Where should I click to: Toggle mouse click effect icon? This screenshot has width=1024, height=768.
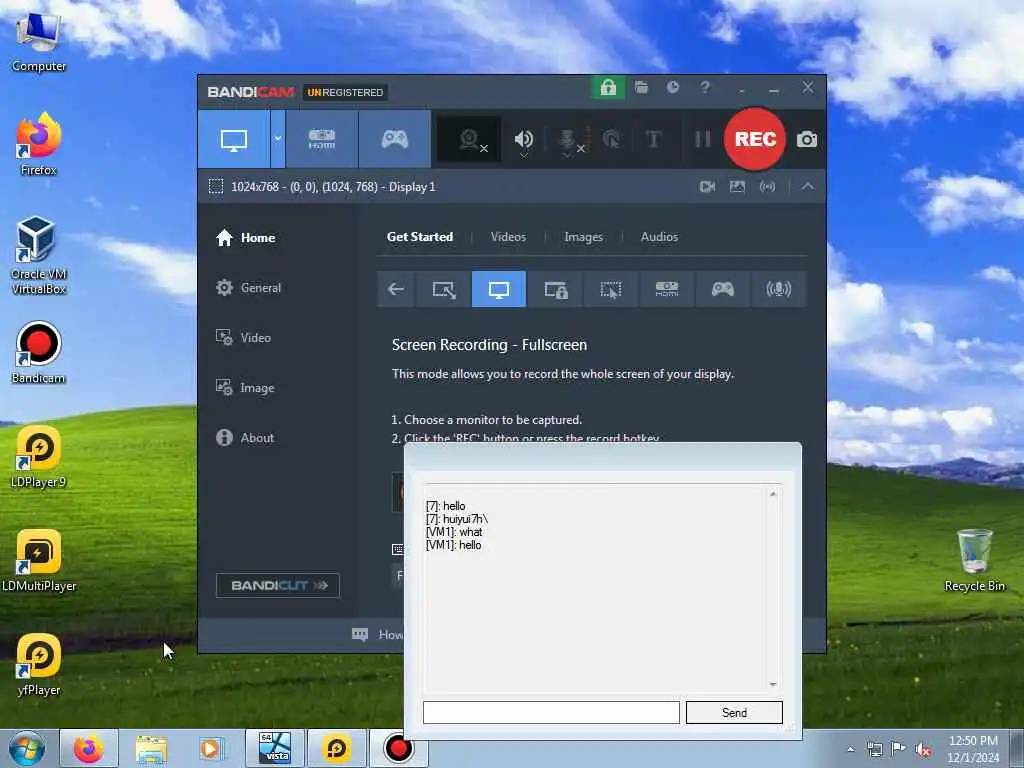(611, 139)
